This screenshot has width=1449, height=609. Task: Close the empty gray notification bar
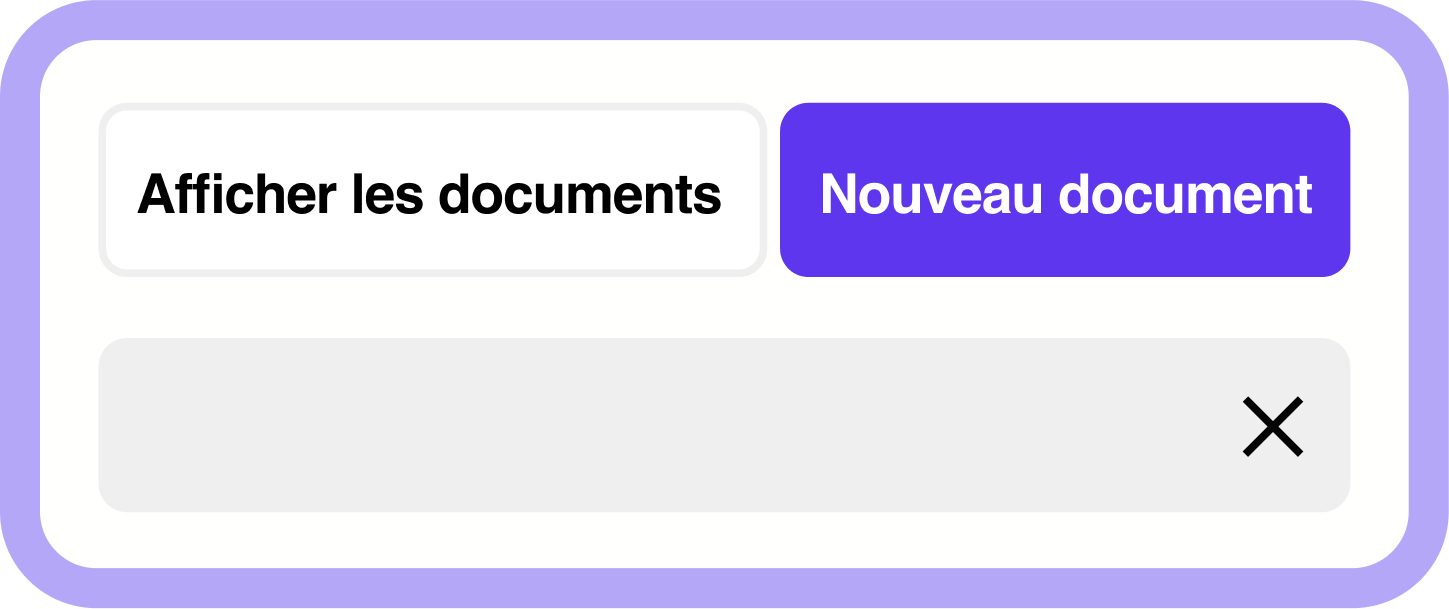(x=1272, y=426)
